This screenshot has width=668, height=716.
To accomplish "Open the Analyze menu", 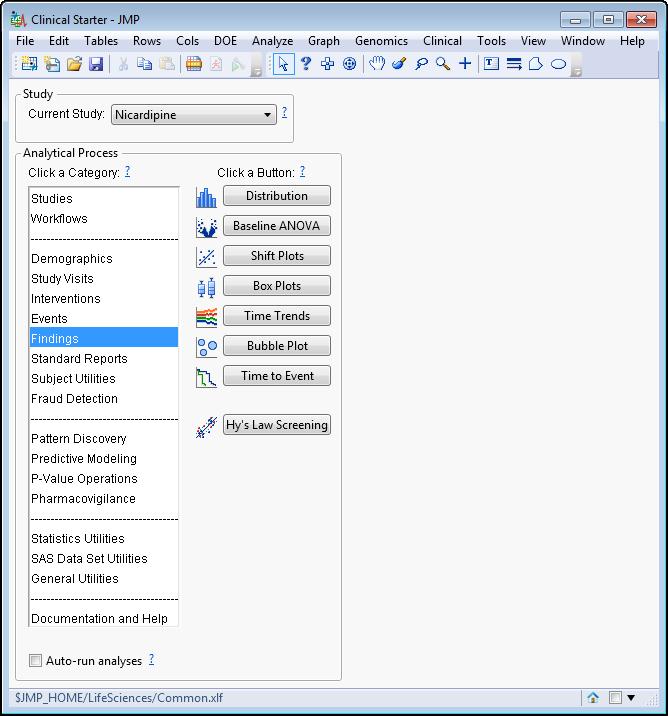I will pyautogui.click(x=273, y=41).
